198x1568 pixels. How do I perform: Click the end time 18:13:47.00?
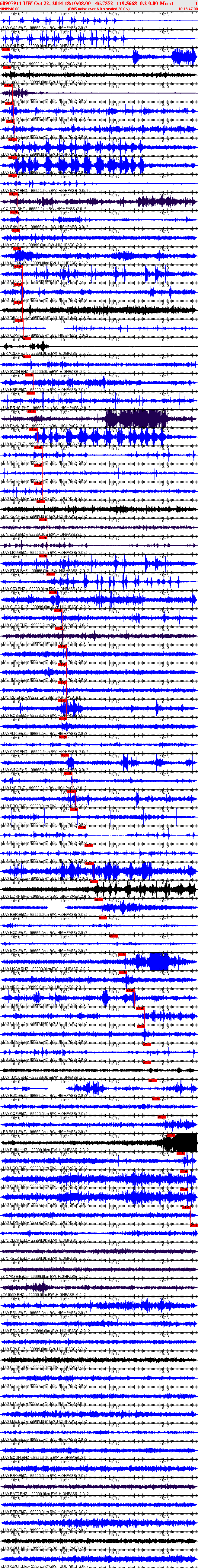point(188,9)
